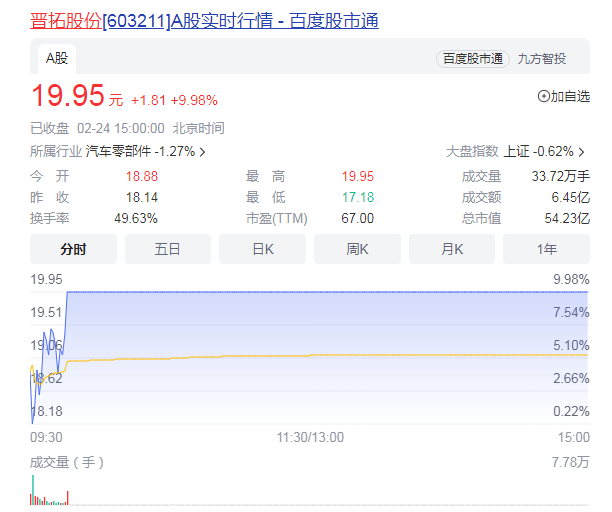
Task: Open 大盘指数 上证 -0.62% link
Action: (x=515, y=151)
